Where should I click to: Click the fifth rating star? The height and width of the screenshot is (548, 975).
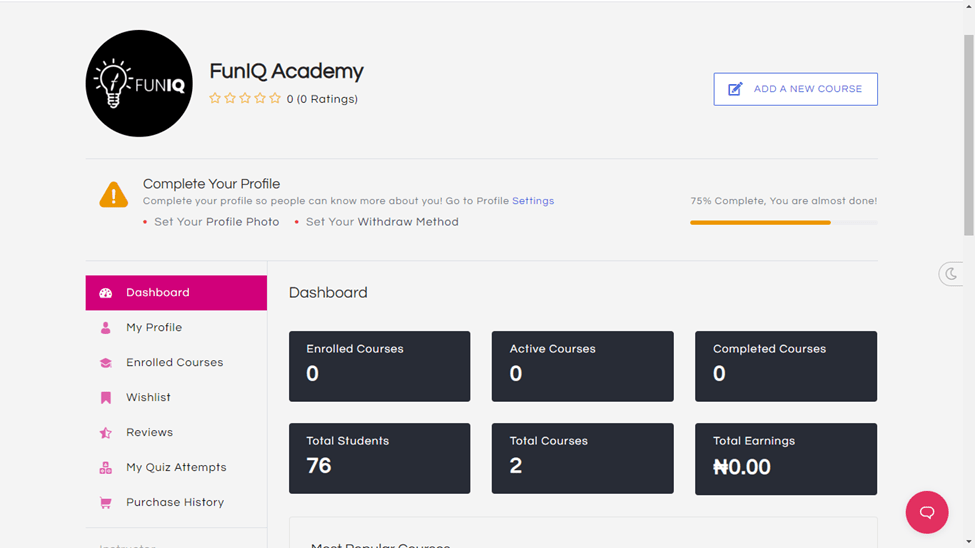[x=275, y=98]
